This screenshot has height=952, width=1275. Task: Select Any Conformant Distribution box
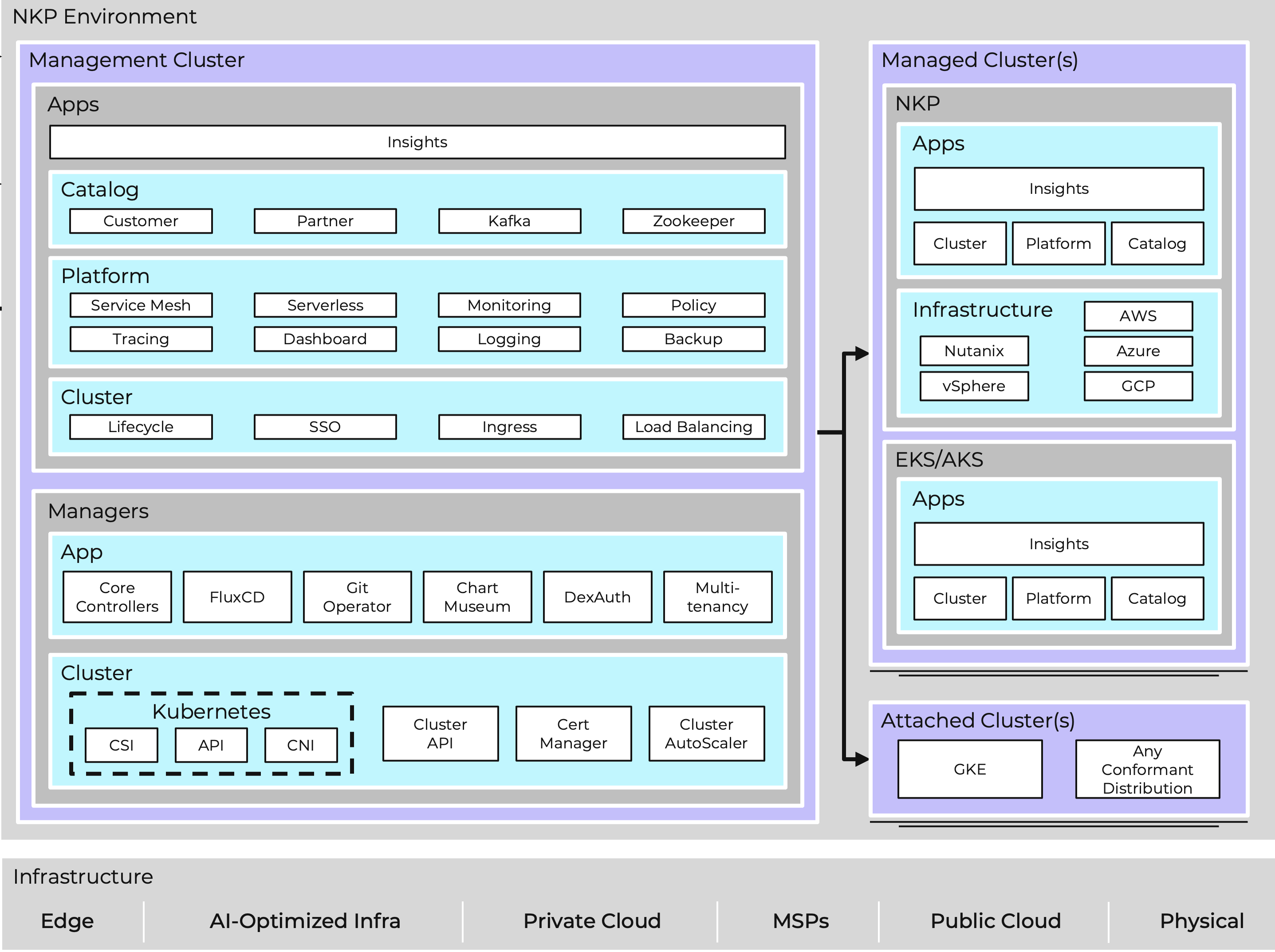coord(1147,769)
